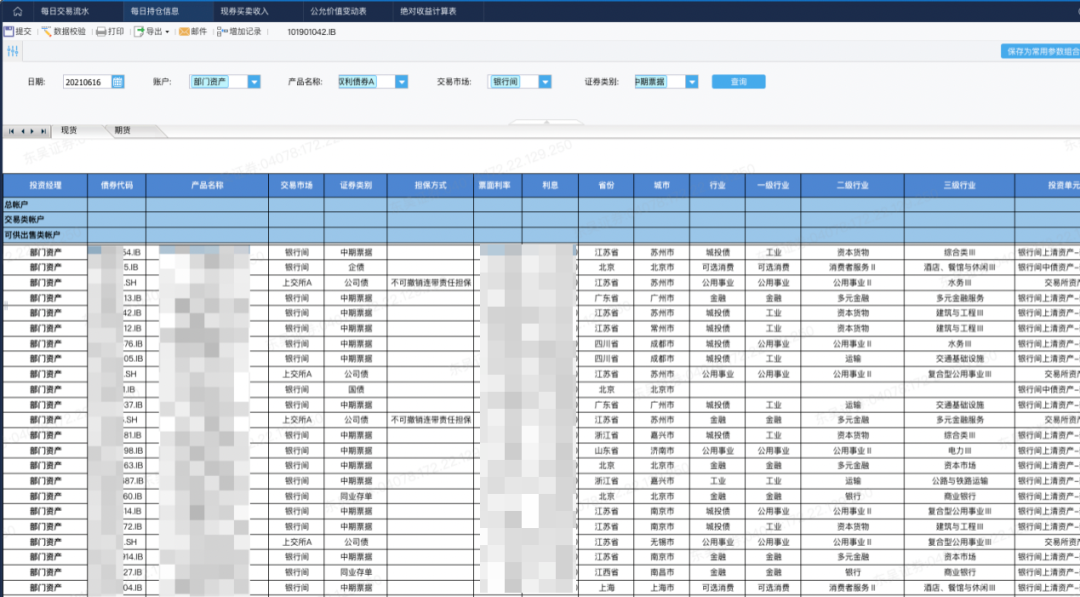Toggle the filter sliders parameter panel icon
1080x597 pixels.
(x=12, y=52)
